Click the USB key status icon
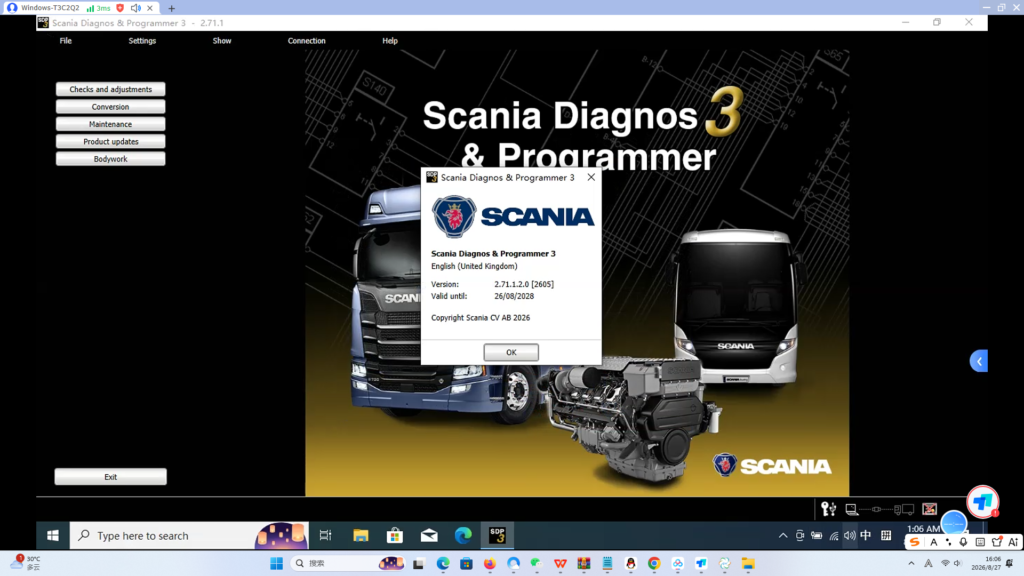Image resolution: width=1024 pixels, height=576 pixels. coord(828,509)
